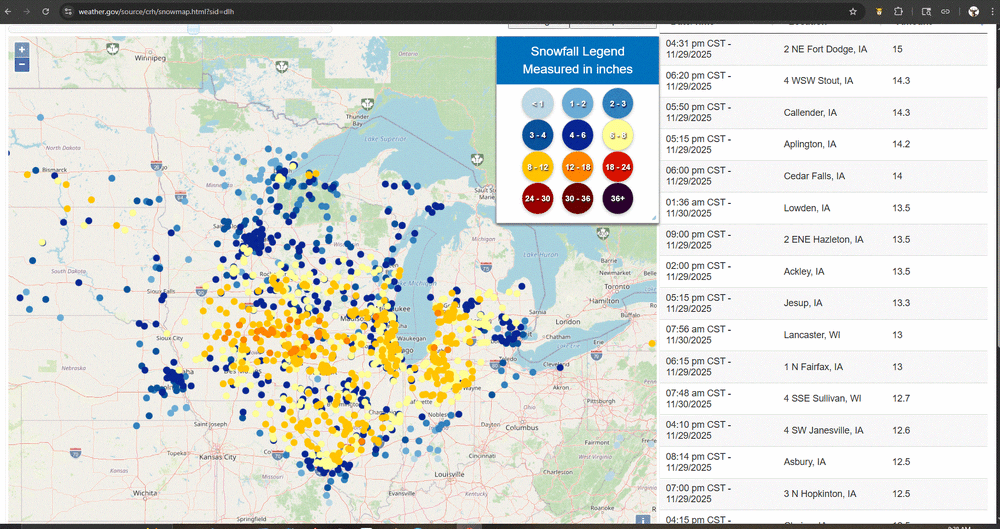
Task: View site information icon in address bar
Action: click(x=68, y=11)
